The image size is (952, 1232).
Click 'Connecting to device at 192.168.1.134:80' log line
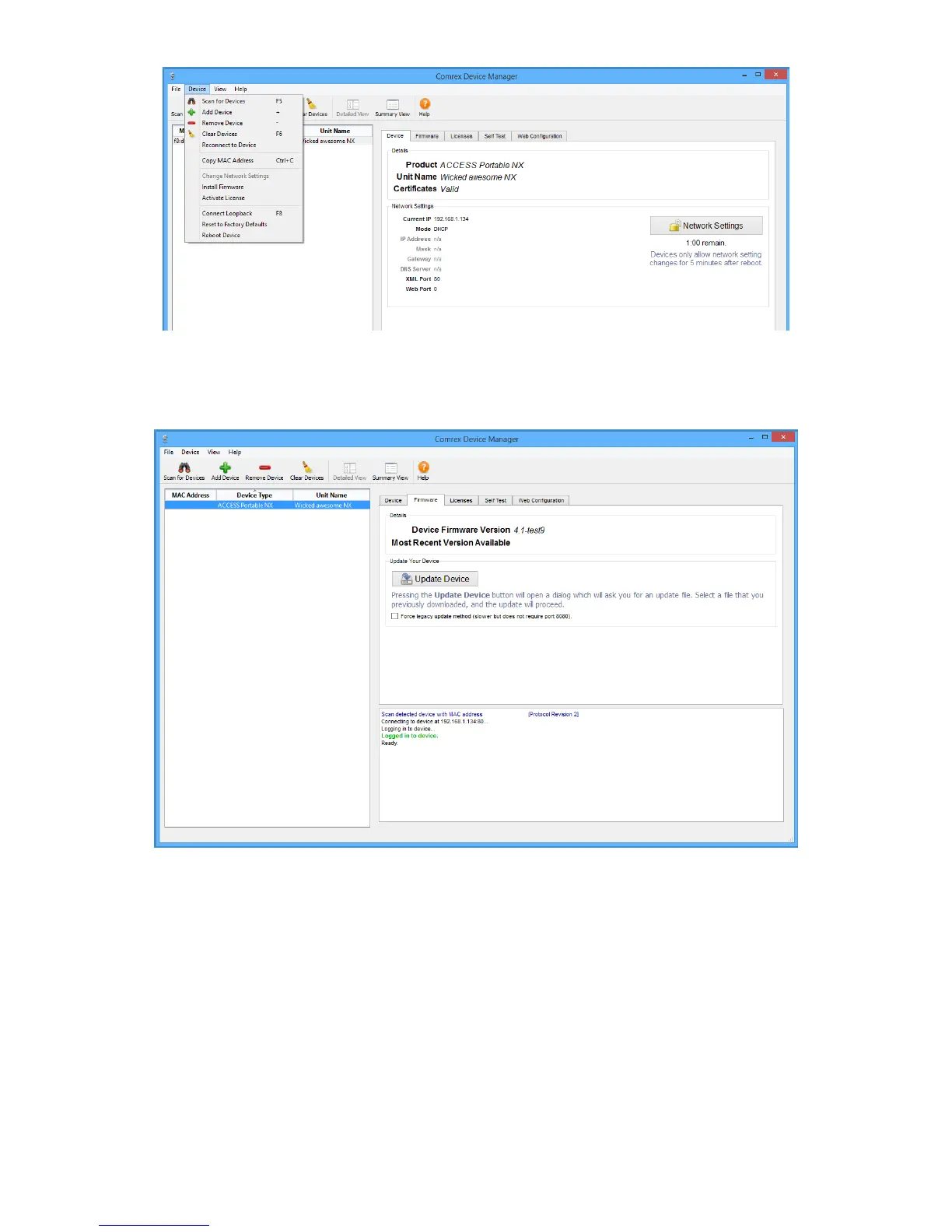pos(433,722)
